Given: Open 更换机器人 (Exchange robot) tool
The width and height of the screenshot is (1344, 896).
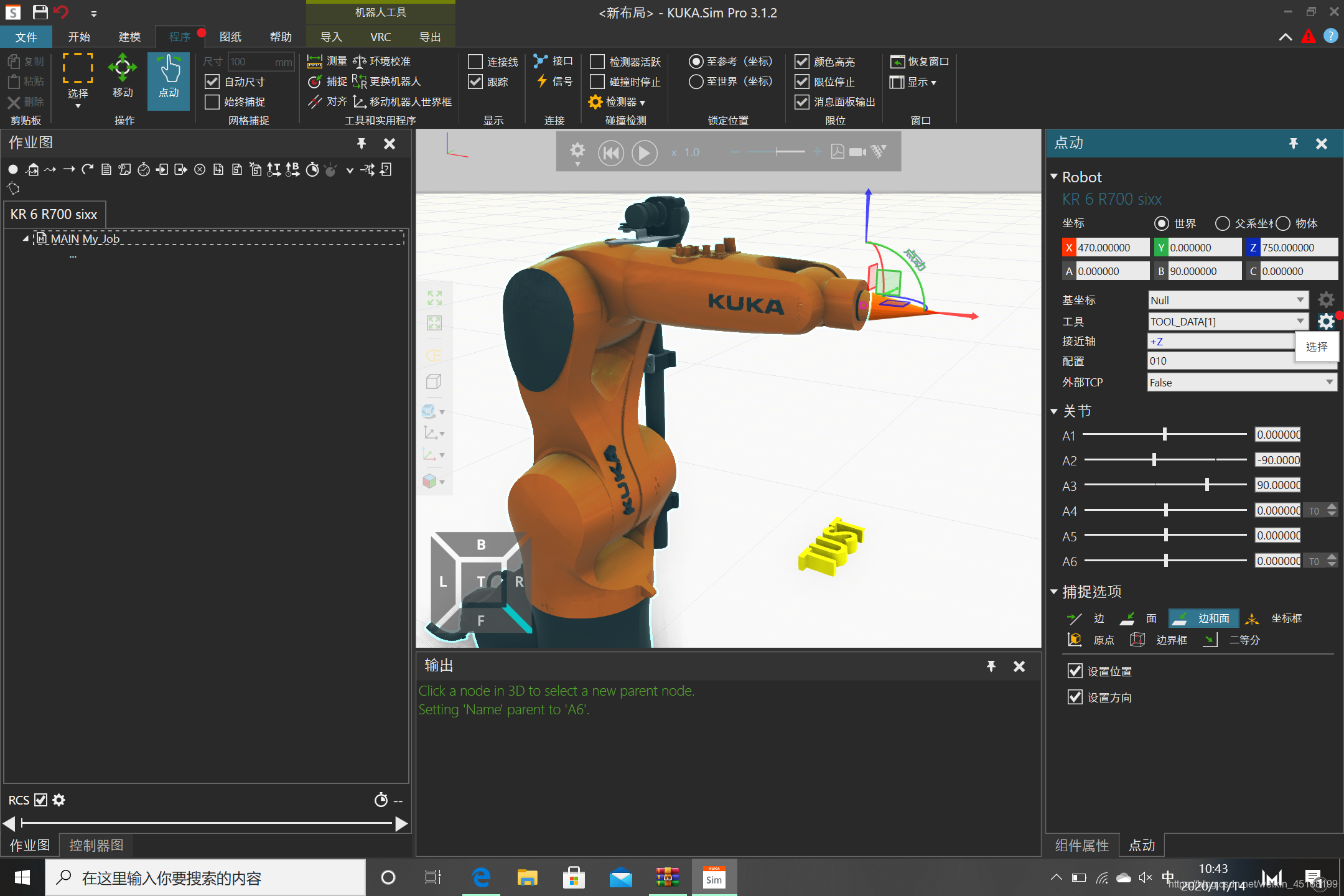Looking at the screenshot, I should point(387,82).
